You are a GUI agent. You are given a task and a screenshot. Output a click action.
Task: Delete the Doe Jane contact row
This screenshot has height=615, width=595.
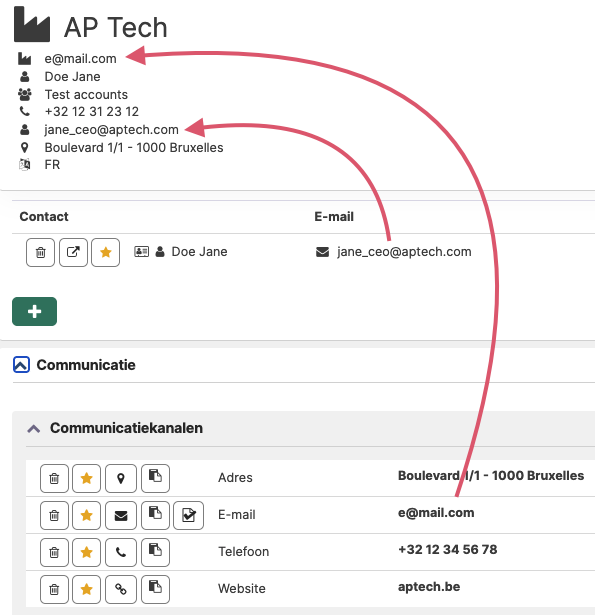coord(40,253)
